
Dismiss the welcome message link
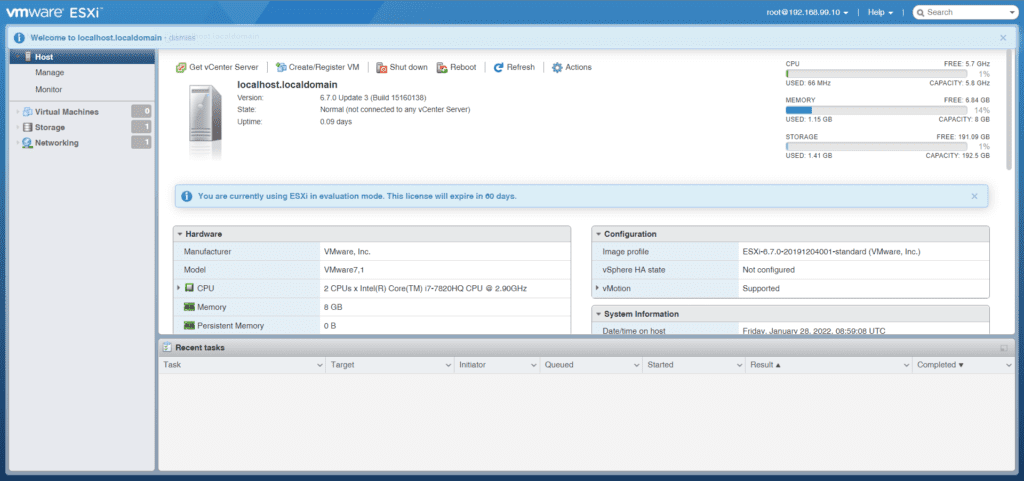pos(182,38)
